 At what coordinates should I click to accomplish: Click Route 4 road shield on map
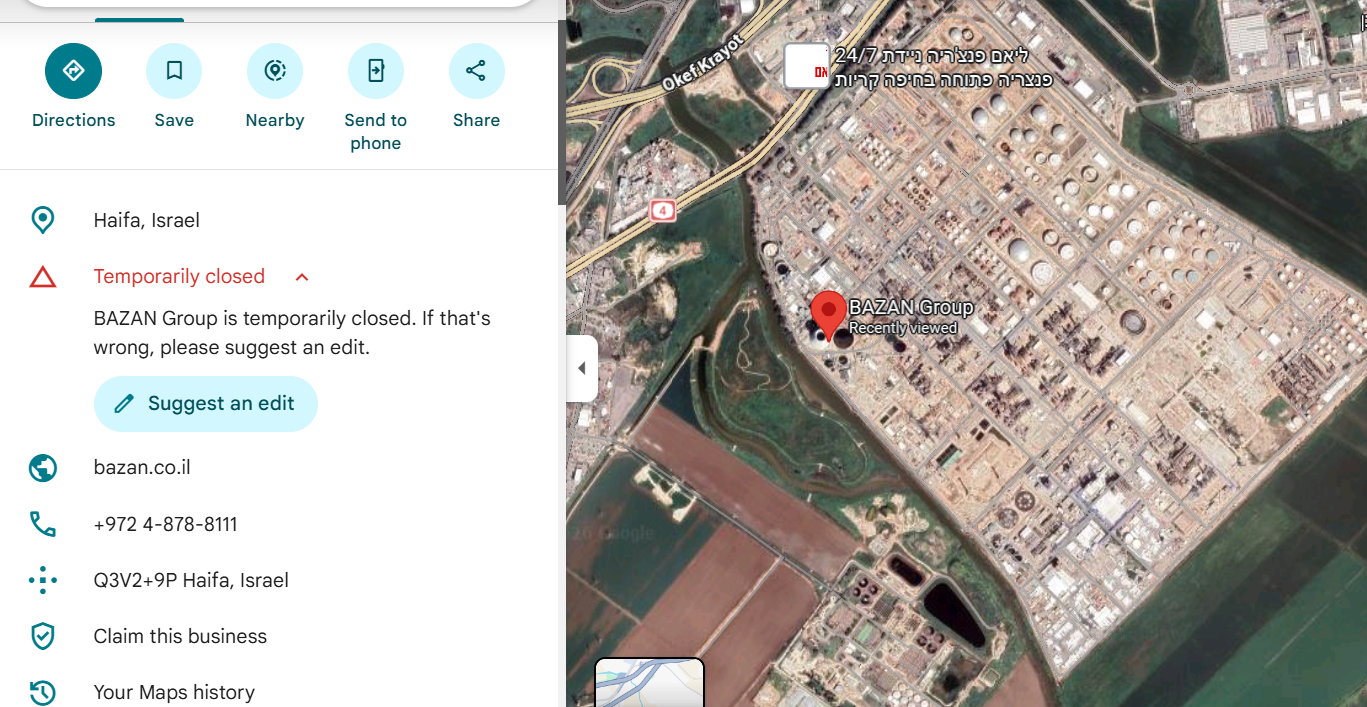point(662,210)
